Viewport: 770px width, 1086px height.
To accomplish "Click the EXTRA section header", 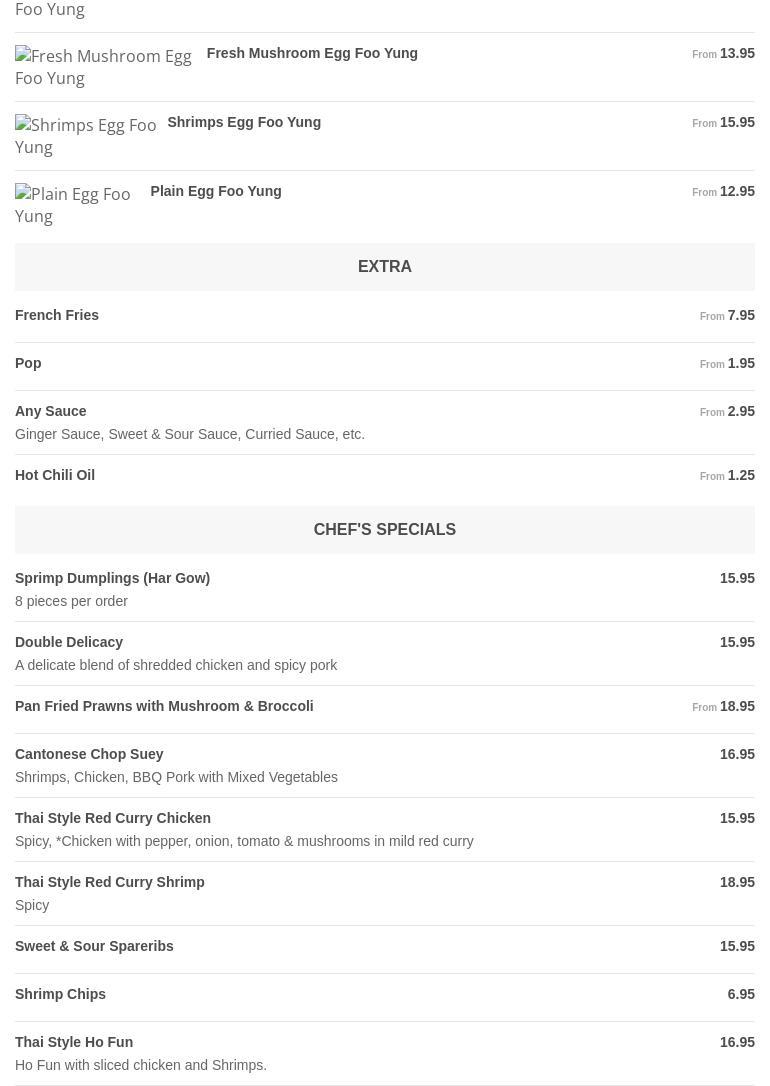I will click(x=384, y=267).
